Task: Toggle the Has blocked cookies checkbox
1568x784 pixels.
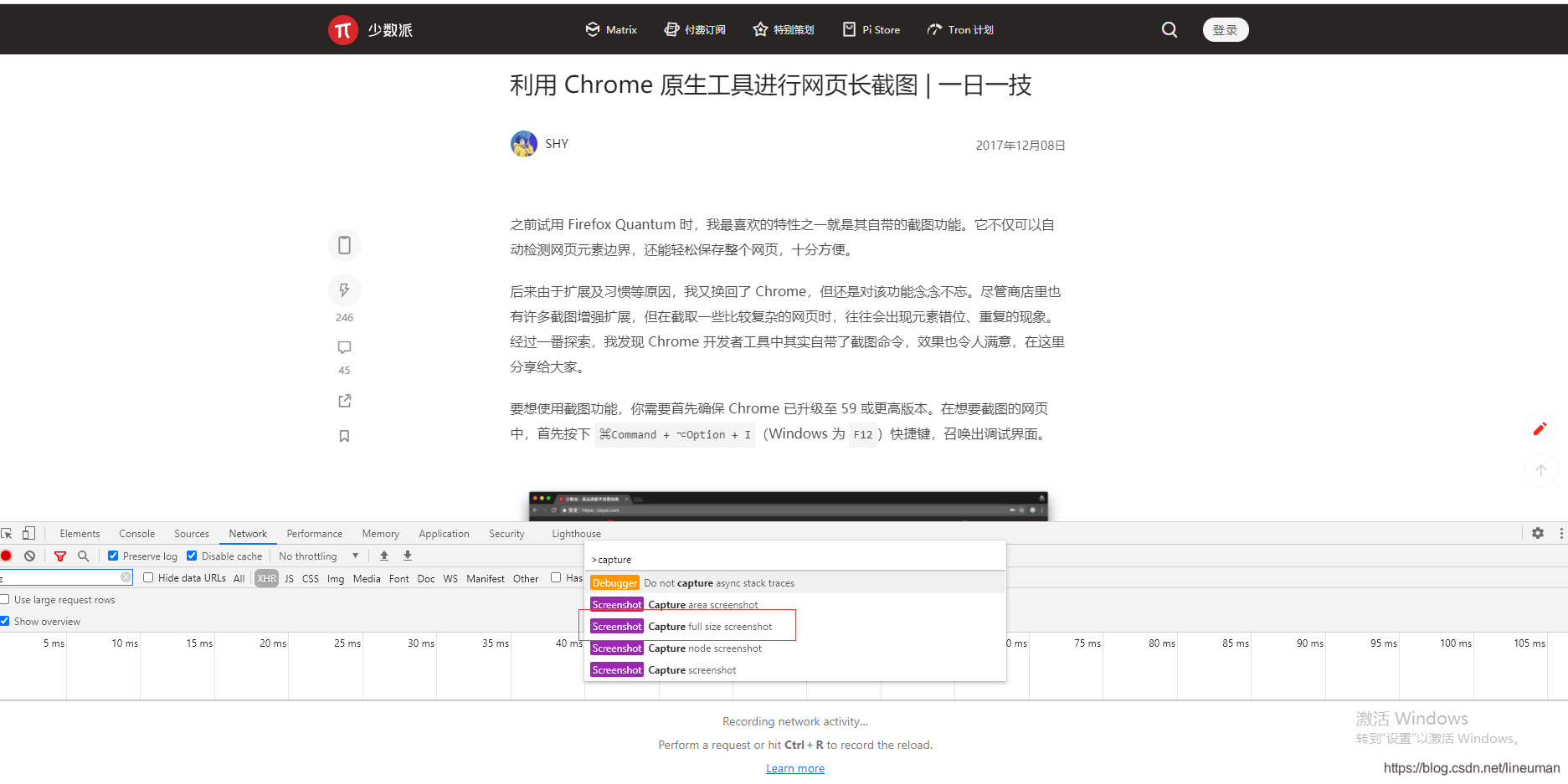Action: (556, 577)
